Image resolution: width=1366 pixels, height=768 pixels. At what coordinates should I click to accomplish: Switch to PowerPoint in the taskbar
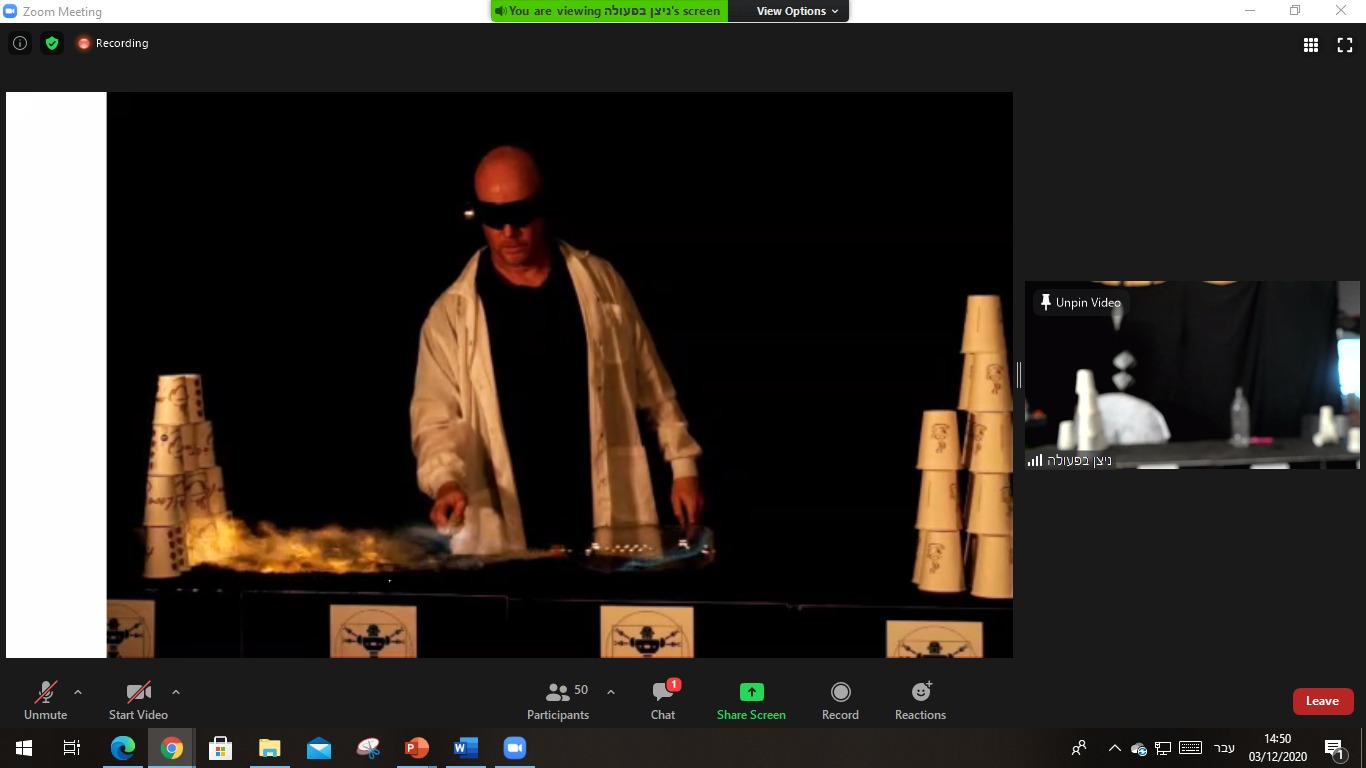pos(417,748)
